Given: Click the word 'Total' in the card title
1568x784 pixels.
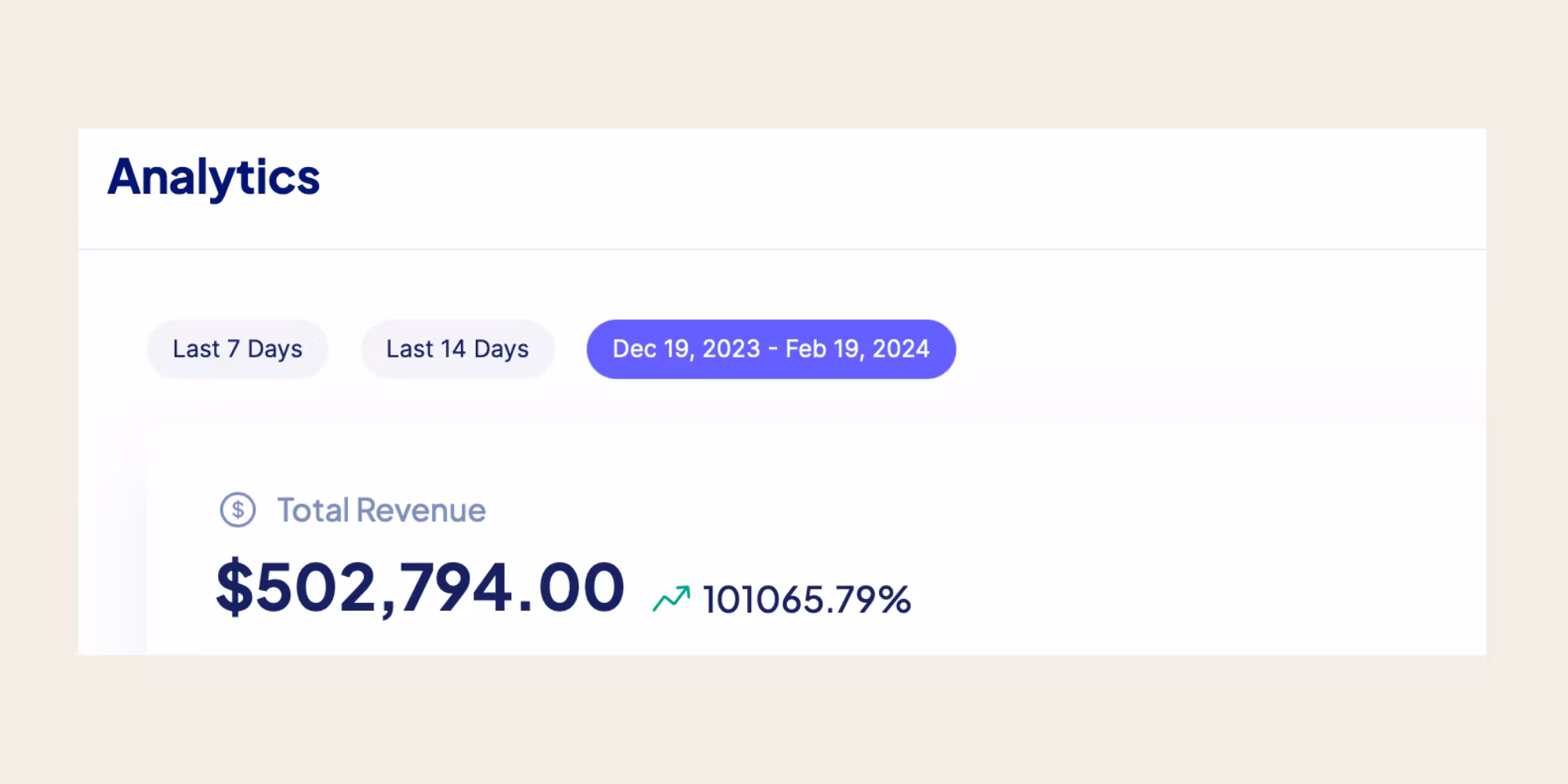Looking at the screenshot, I should coord(313,510).
